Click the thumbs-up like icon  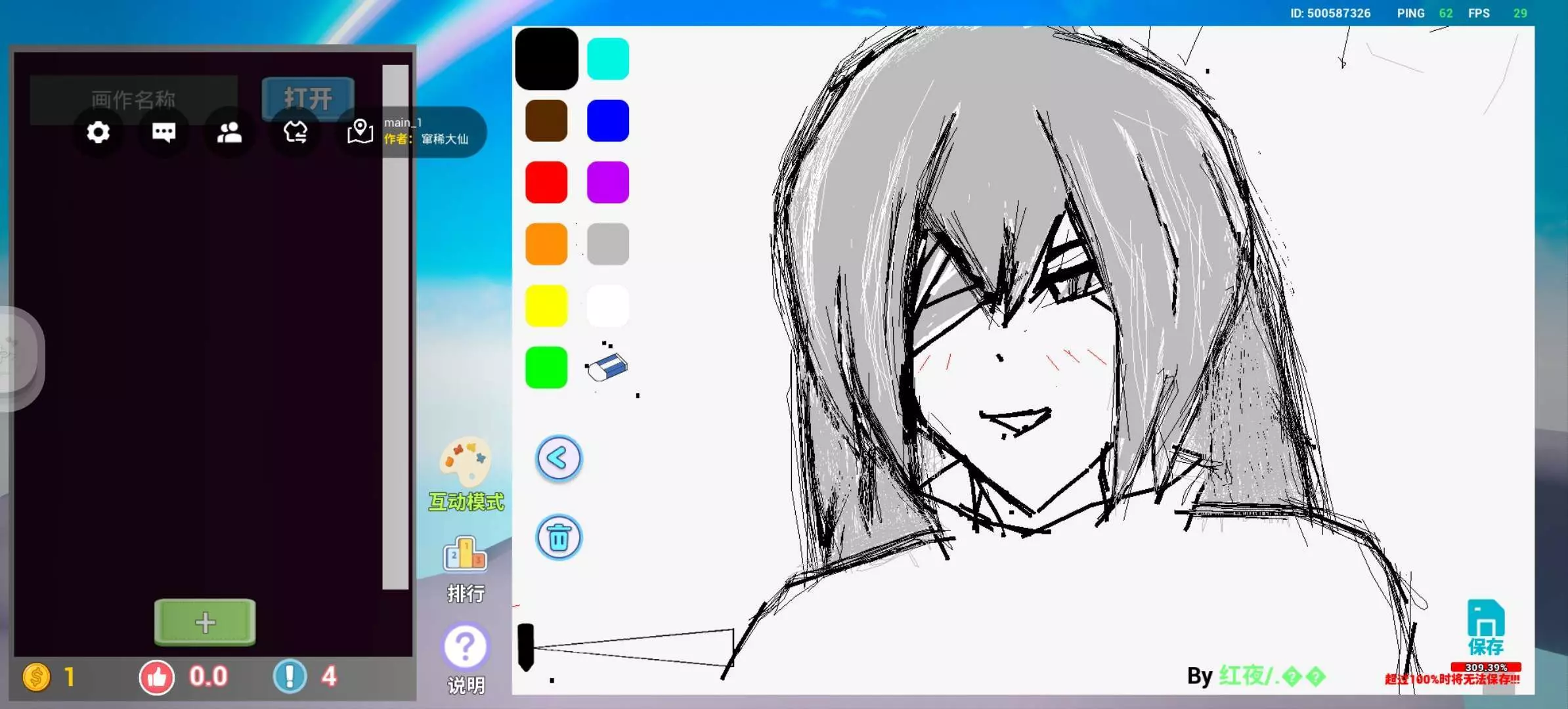coord(157,677)
